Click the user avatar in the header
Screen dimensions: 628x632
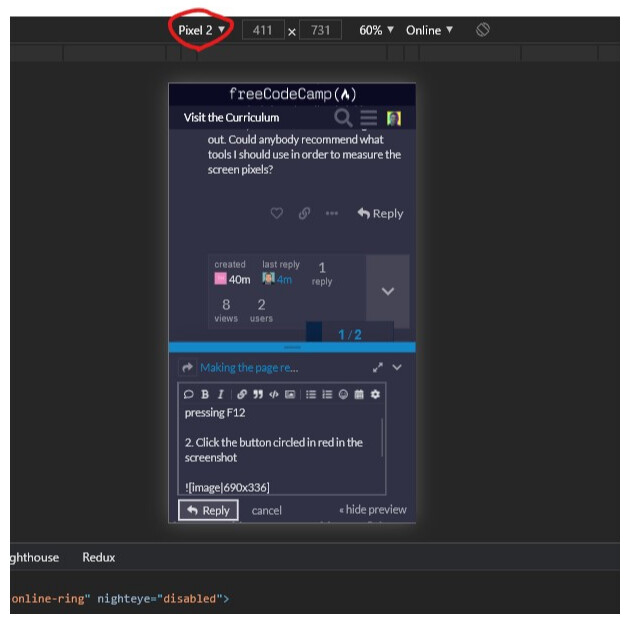(x=394, y=118)
